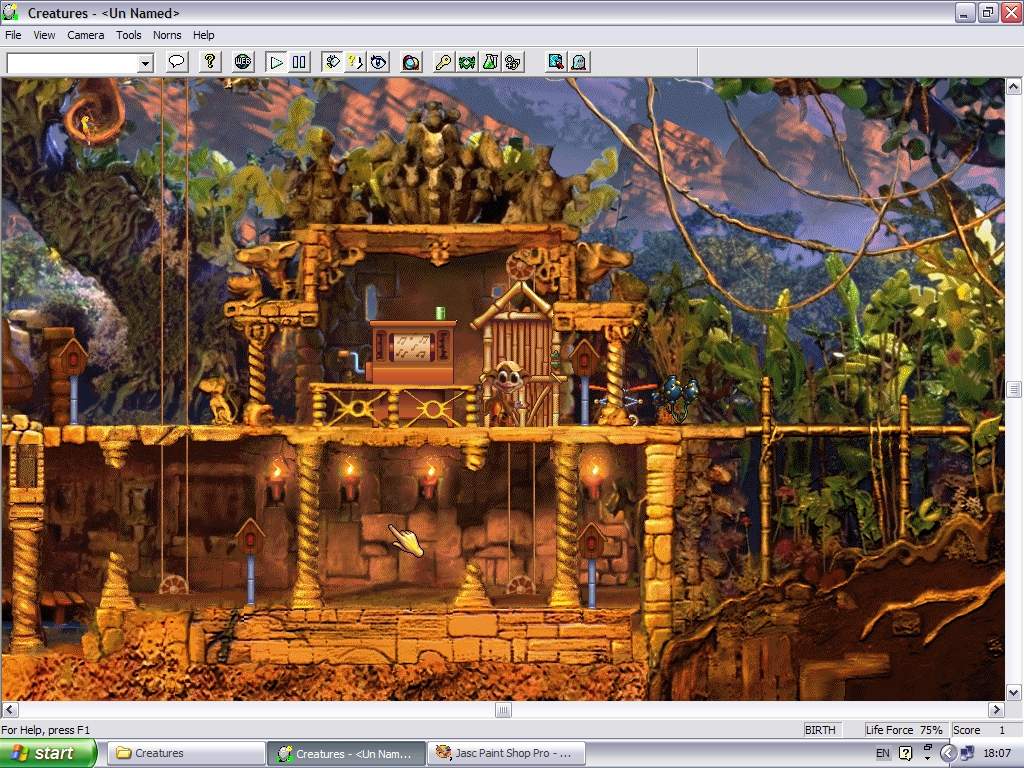Click the 'BIRTH' status bar entry

click(x=821, y=730)
